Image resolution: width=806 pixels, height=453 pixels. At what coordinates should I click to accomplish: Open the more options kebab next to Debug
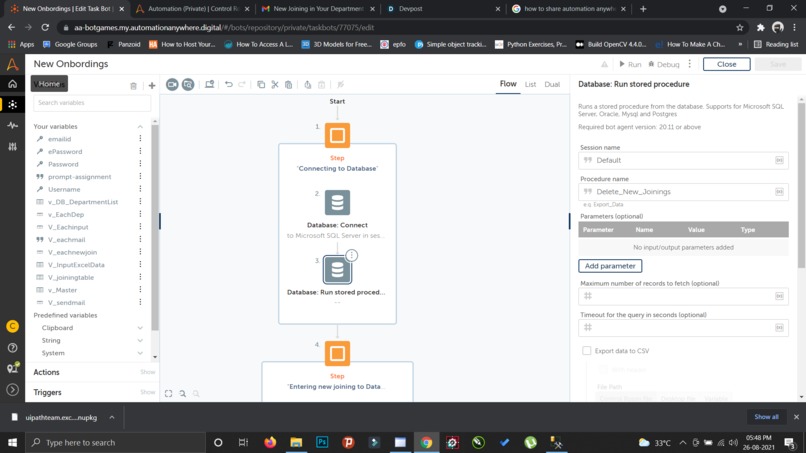tap(690, 64)
